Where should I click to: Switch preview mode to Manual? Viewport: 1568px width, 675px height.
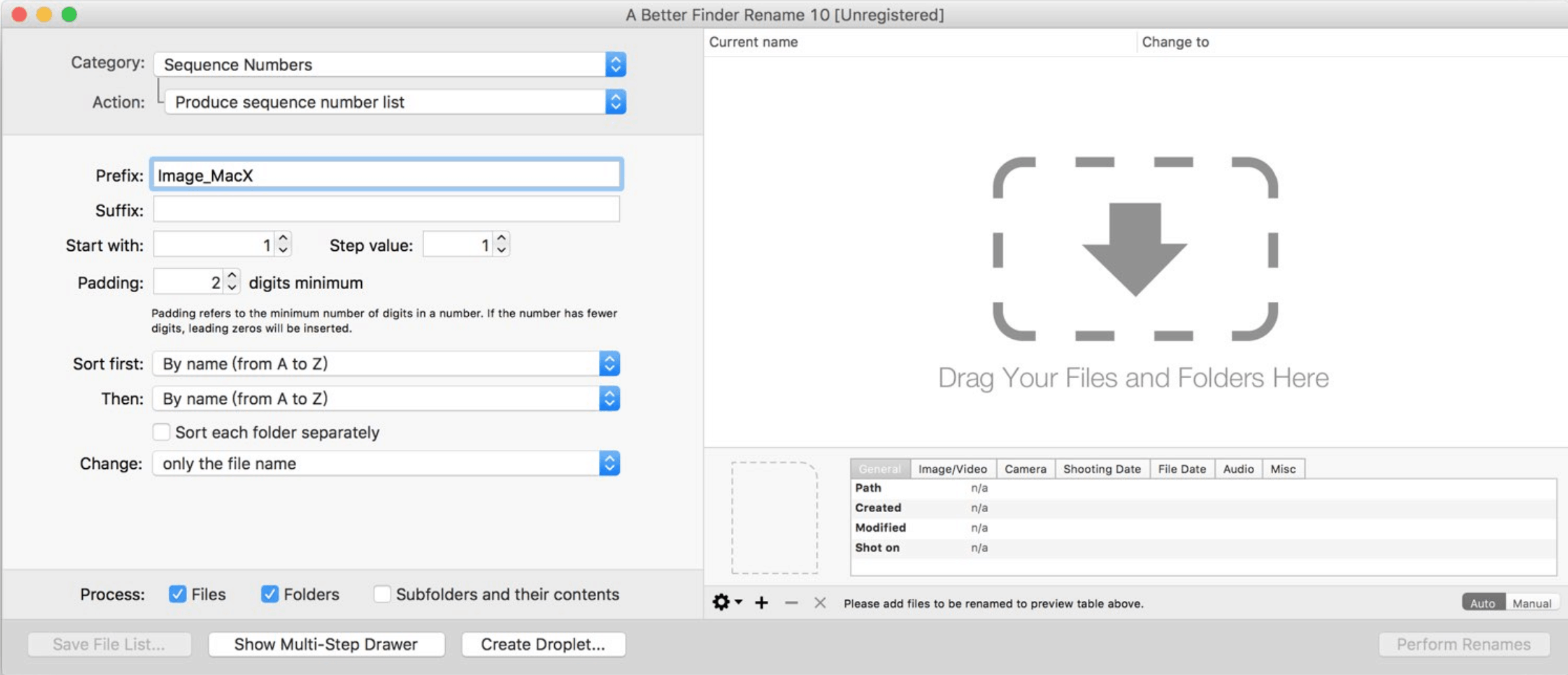coord(1531,601)
